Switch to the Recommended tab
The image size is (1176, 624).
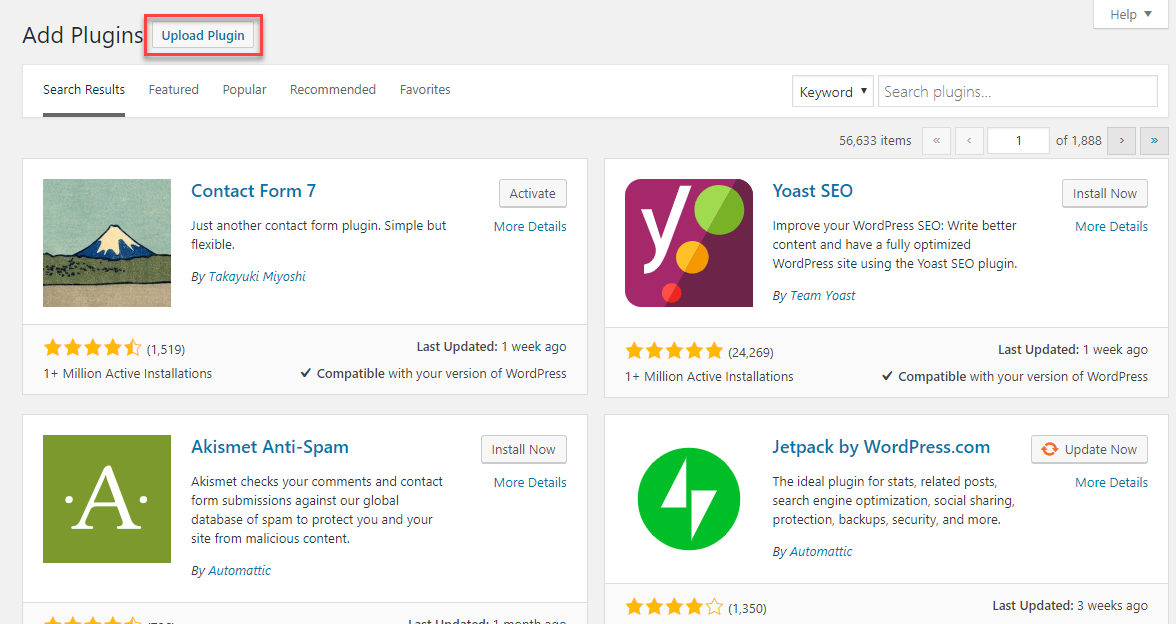point(333,90)
